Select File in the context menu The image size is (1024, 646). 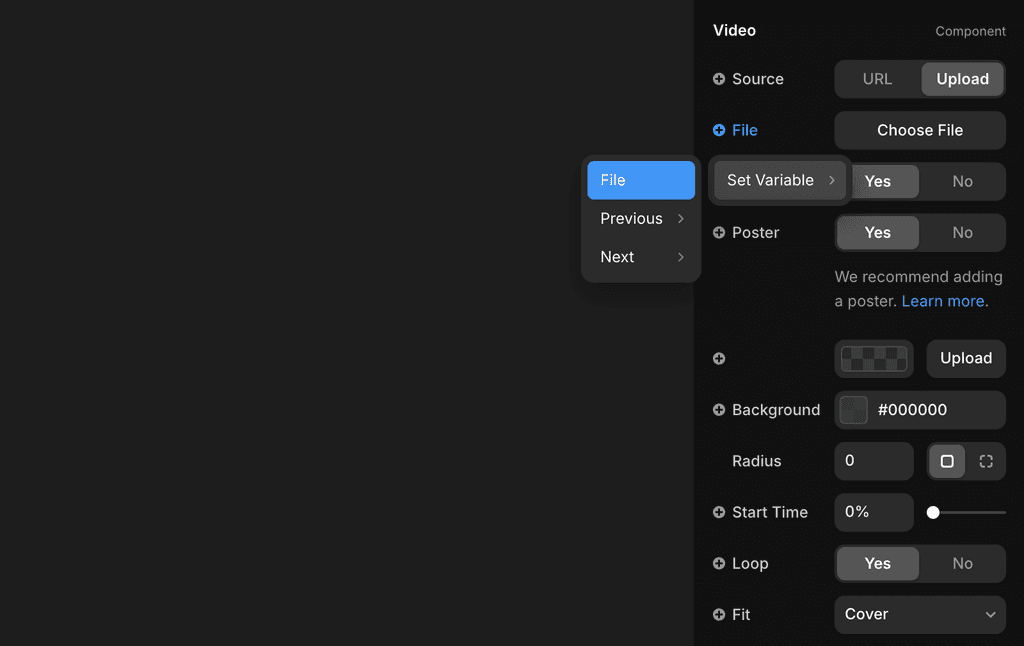point(640,180)
